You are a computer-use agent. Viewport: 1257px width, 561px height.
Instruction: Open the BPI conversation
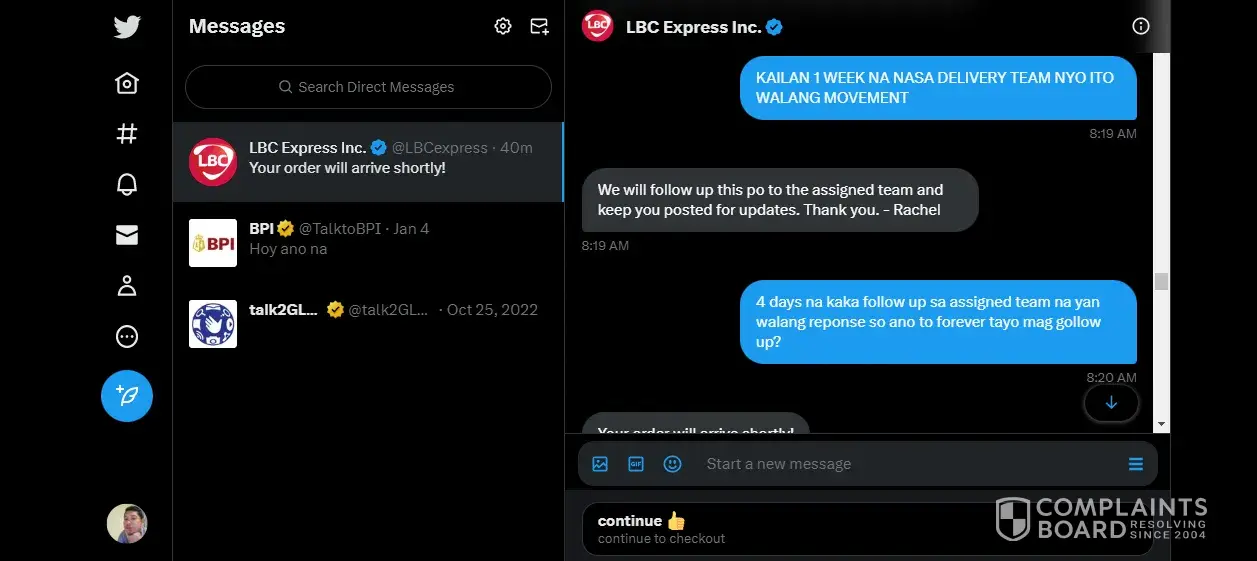click(368, 243)
